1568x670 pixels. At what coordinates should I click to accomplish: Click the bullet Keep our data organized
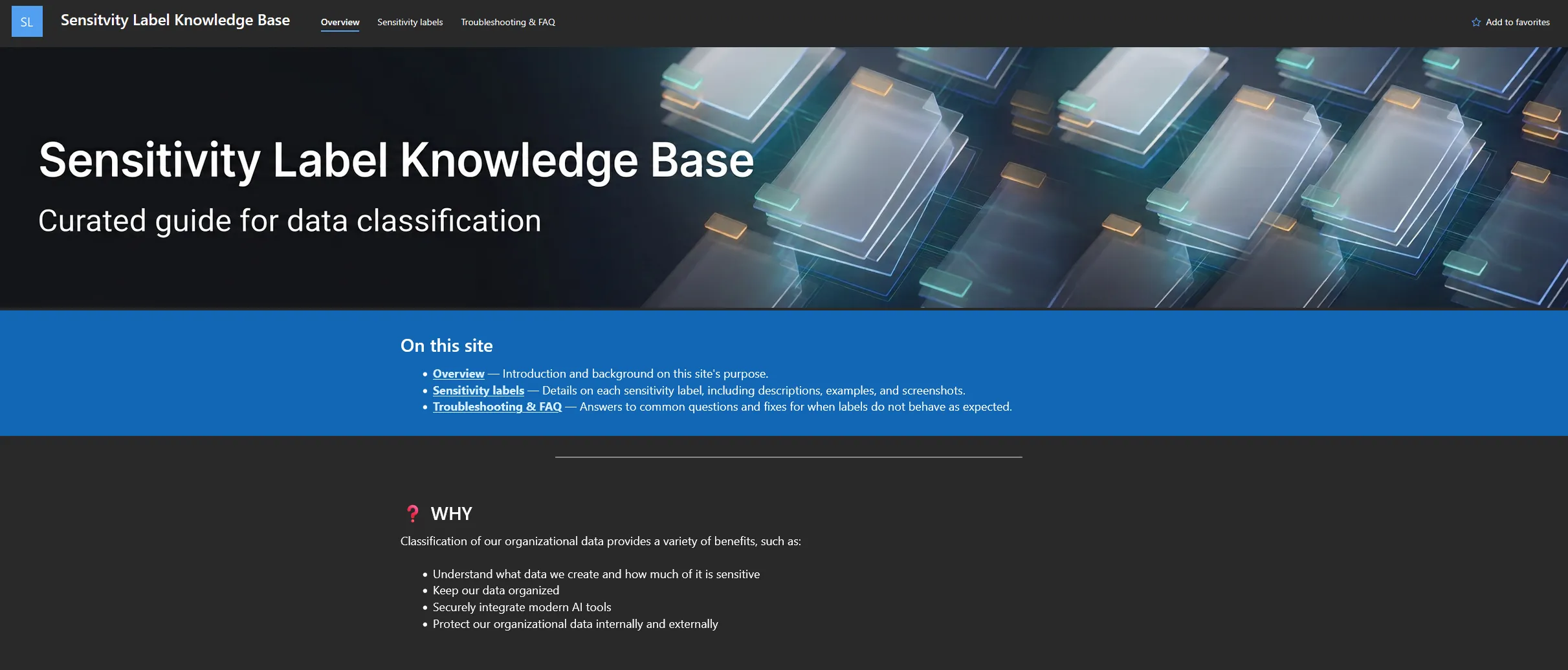click(x=496, y=590)
